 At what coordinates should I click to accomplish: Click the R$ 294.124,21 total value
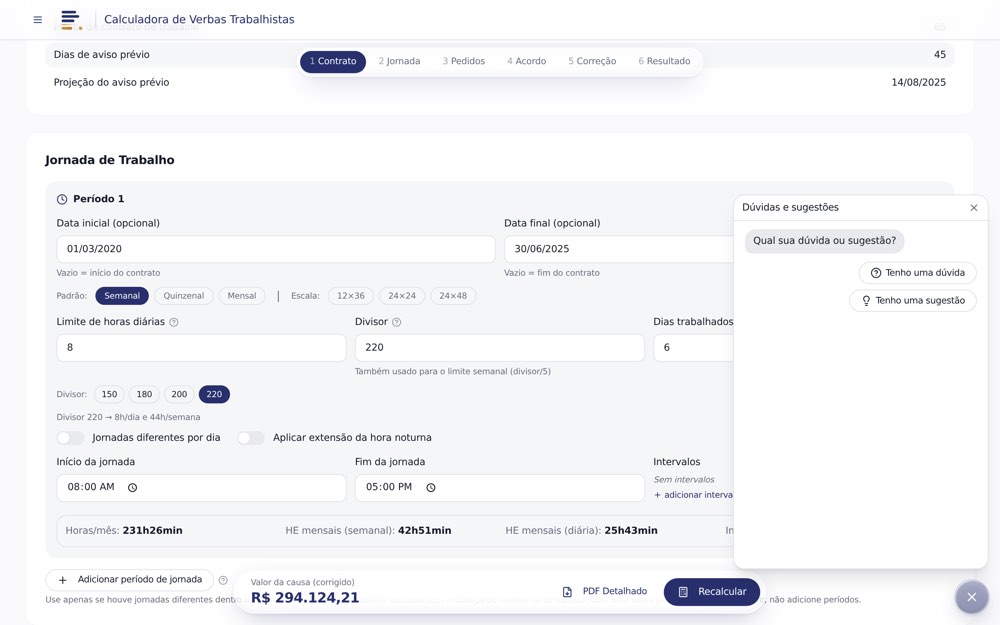305,598
